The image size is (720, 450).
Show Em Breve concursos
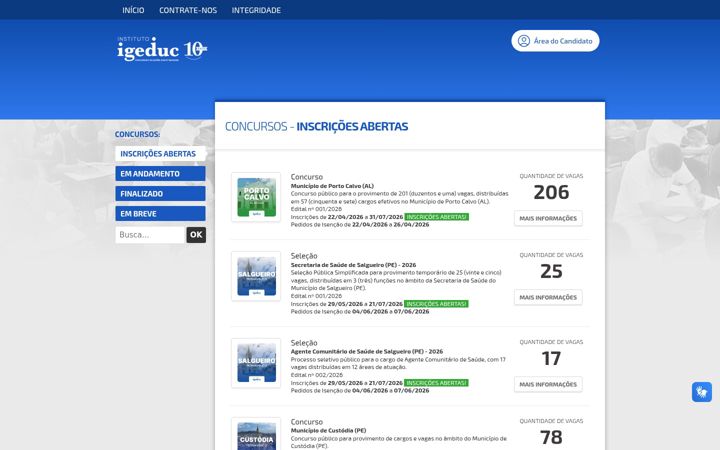point(160,214)
